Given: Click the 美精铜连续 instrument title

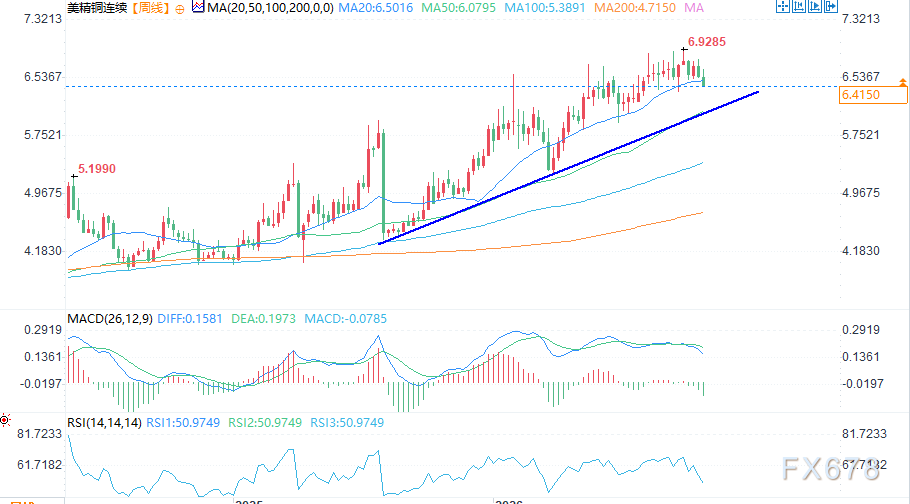Looking at the screenshot, I should click(x=97, y=8).
